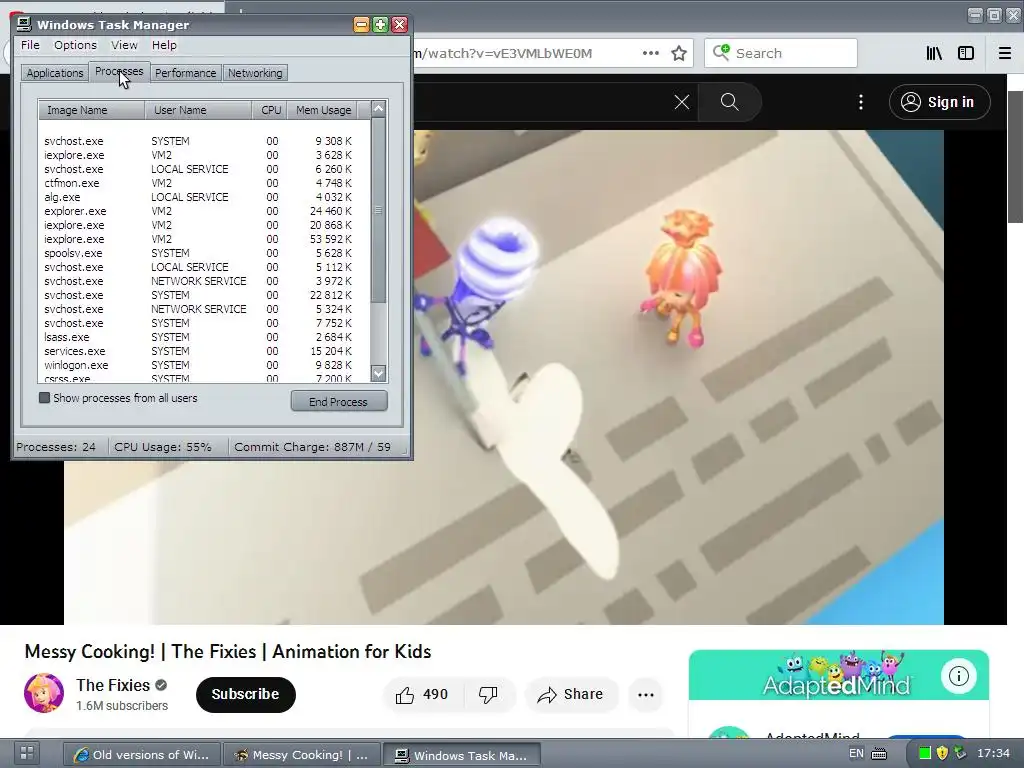Screen dimensions: 1024x768
Task: Toggle the browser sidebar icon
Action: pyautogui.click(x=966, y=53)
